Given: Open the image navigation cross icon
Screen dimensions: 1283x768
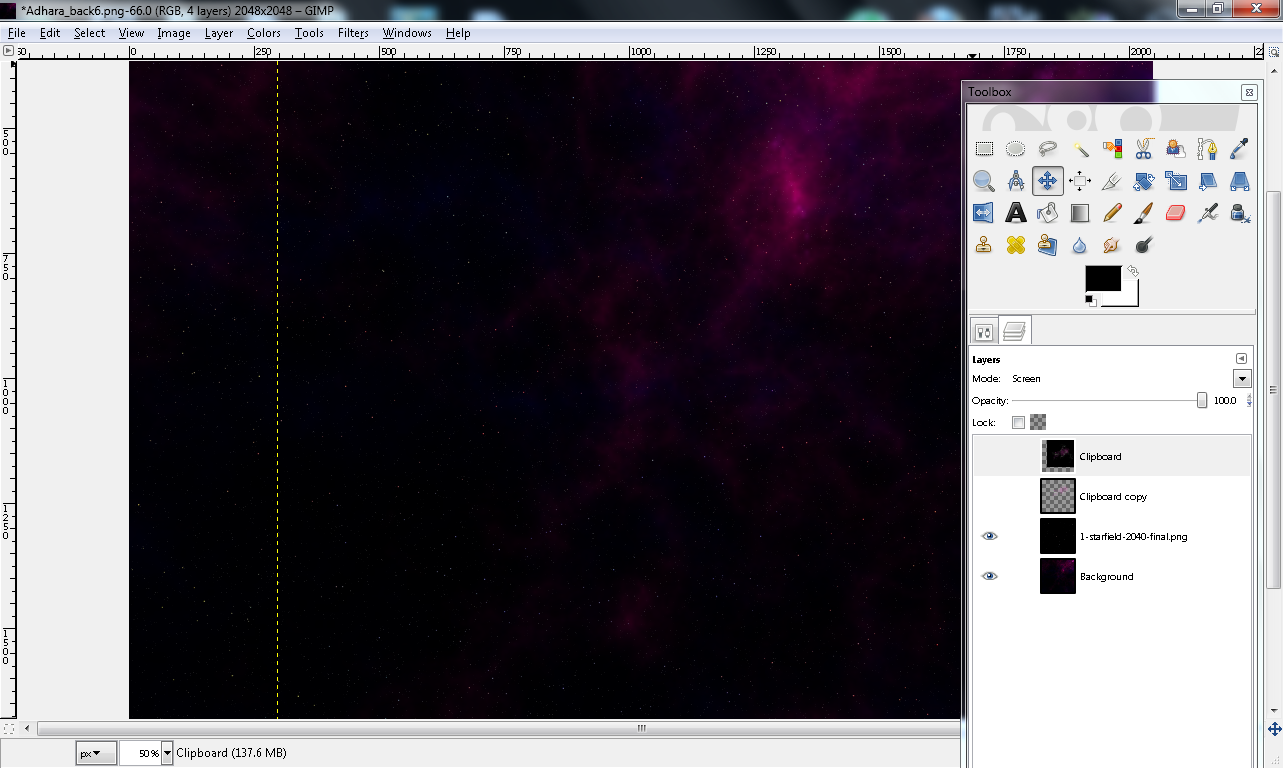Looking at the screenshot, I should coord(1274,729).
